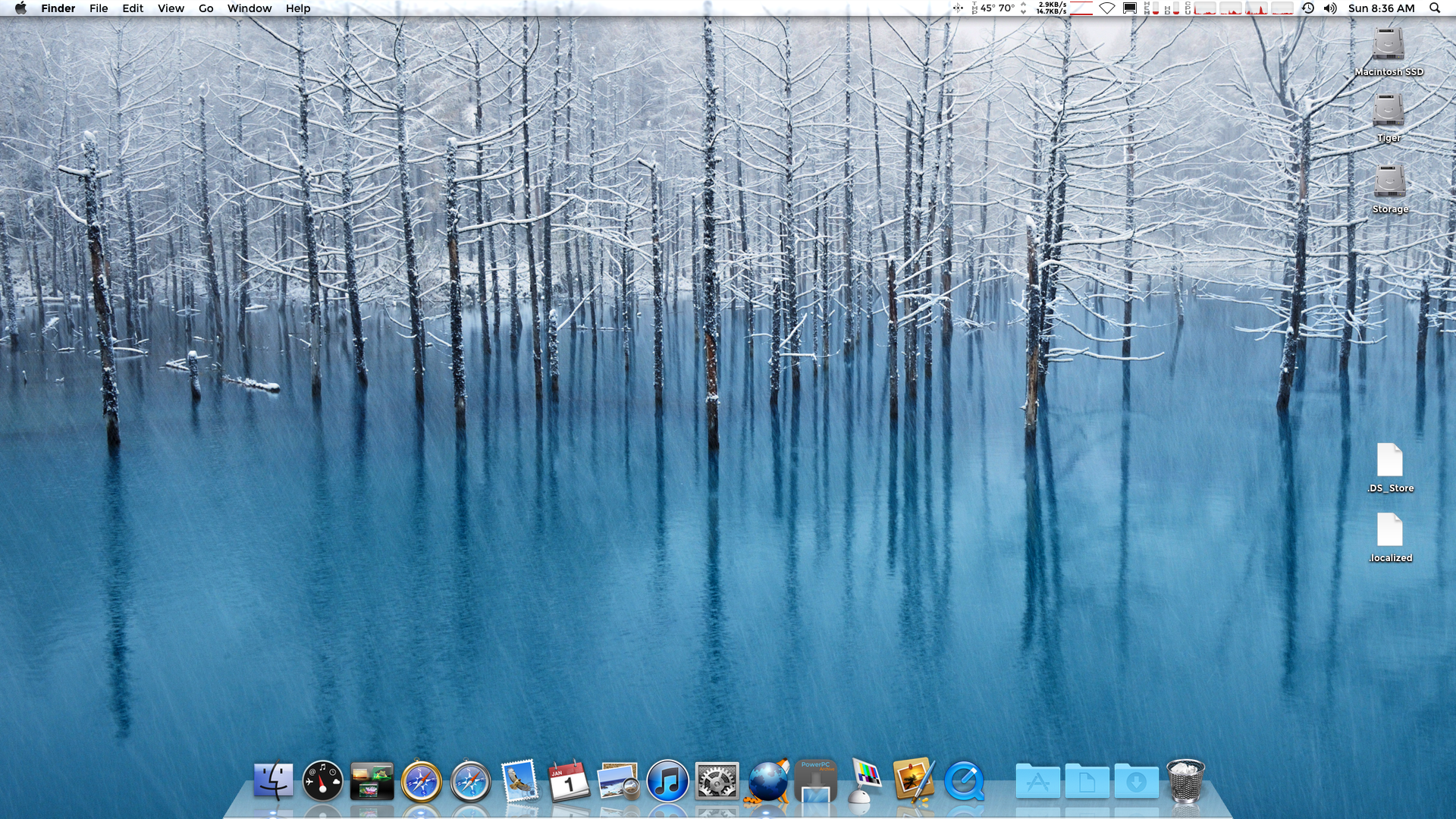
Task: Open the Downloads folder stack
Action: 1136,780
